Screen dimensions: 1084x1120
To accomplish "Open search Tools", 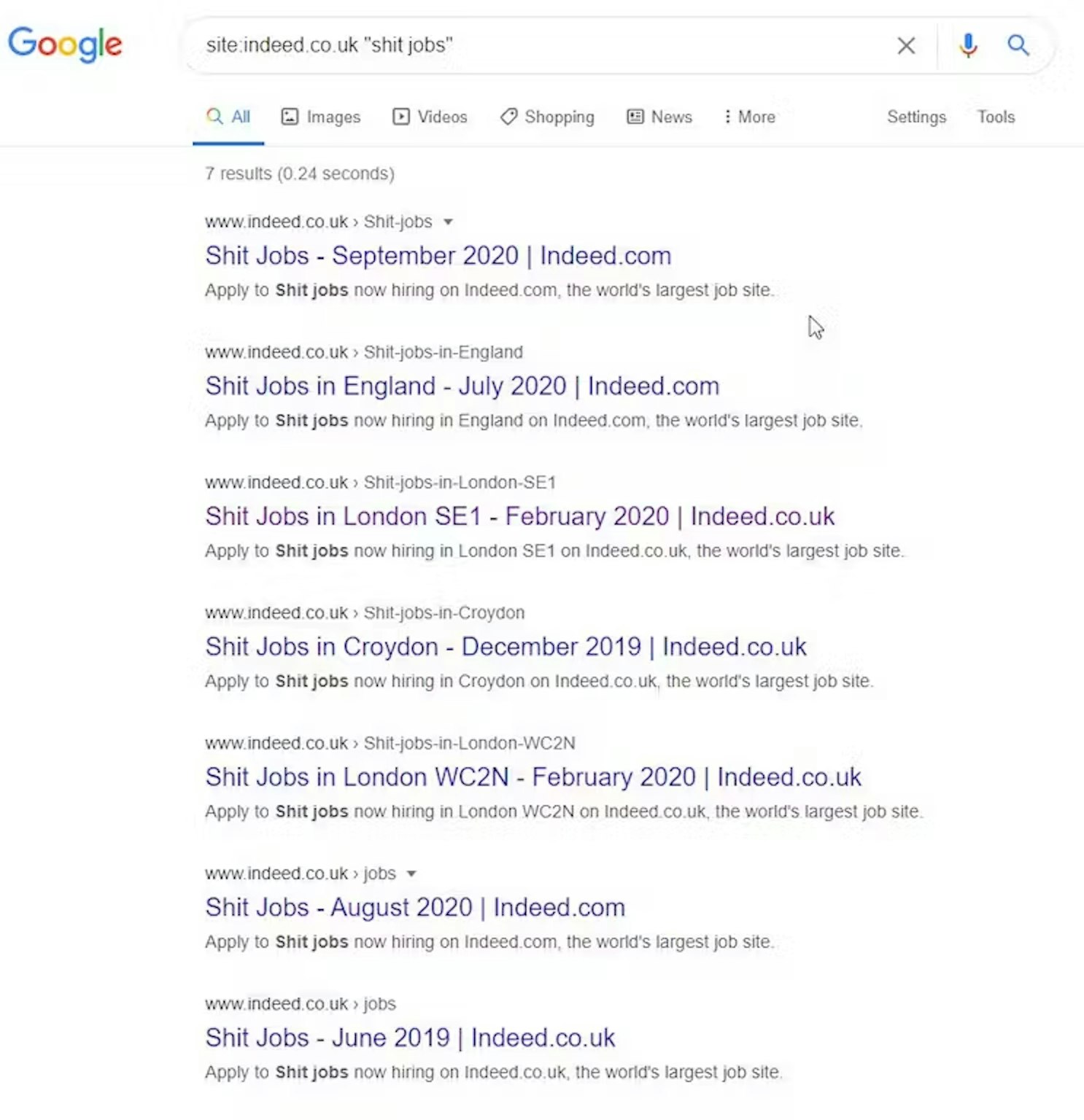I will coord(996,117).
